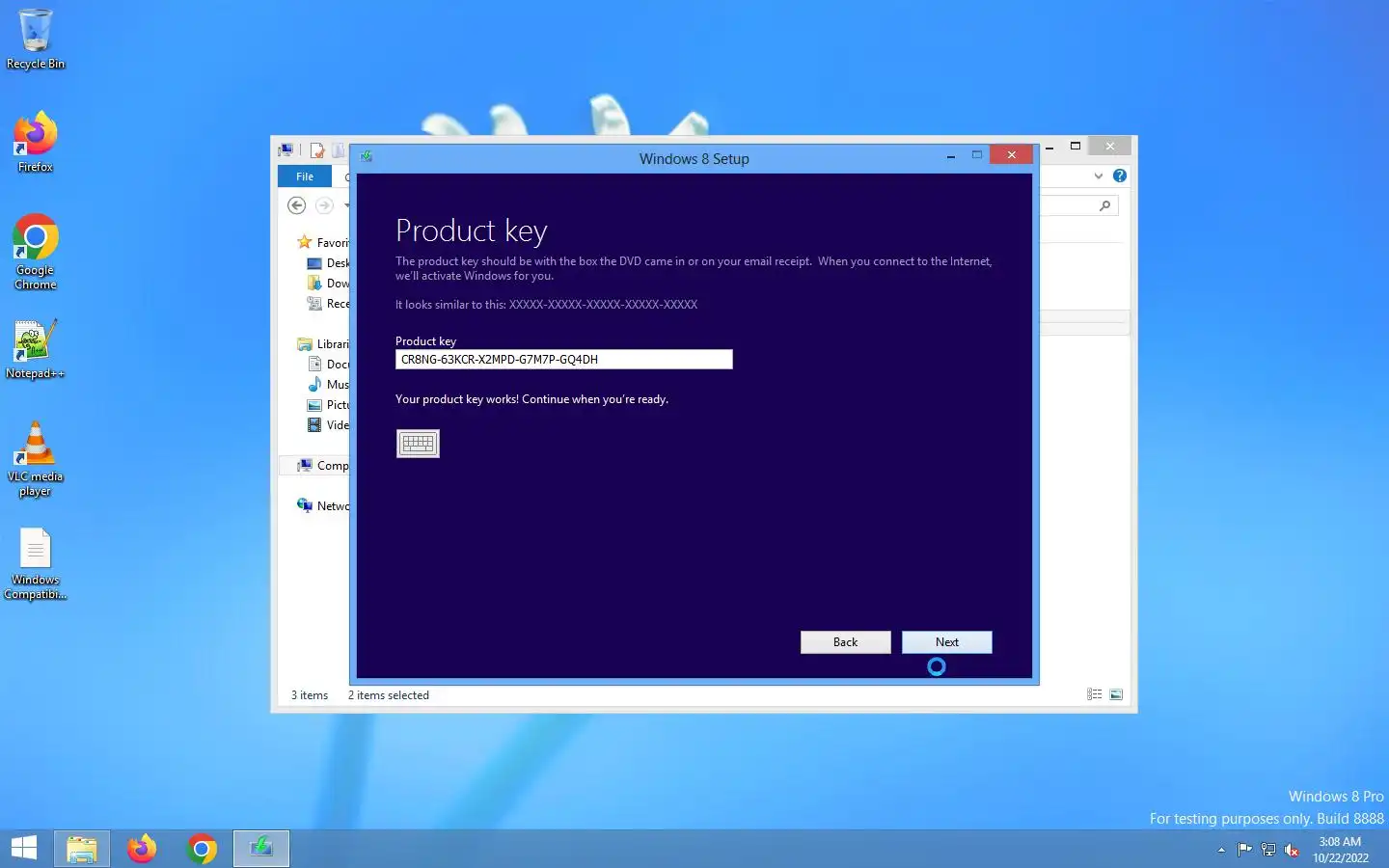
Task: Expand the Explorer ribbon chevron
Action: (1098, 176)
